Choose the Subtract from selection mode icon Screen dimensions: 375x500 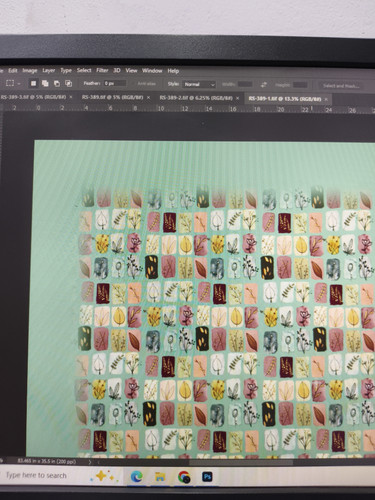pos(57,84)
